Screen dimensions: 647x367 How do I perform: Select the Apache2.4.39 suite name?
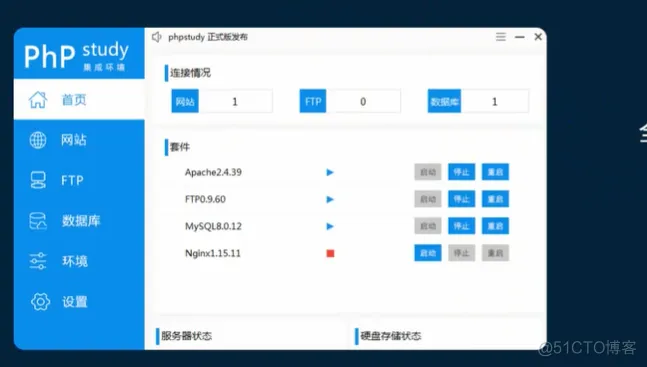click(x=213, y=172)
